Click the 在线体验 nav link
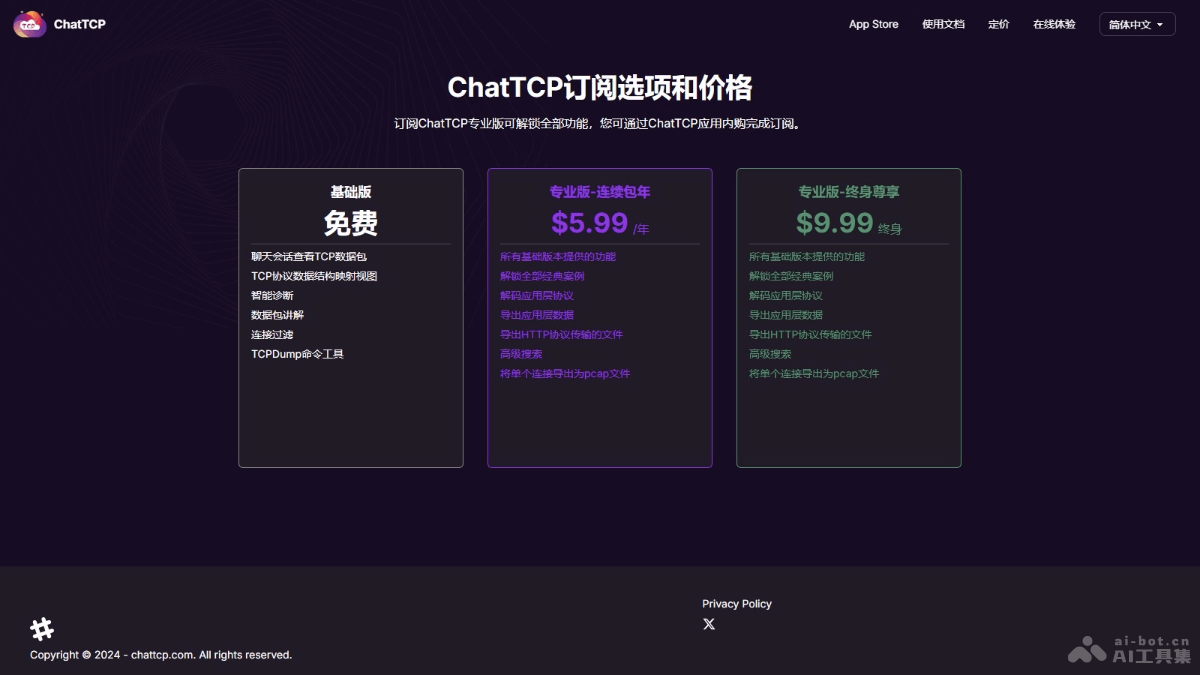1200x675 pixels. point(1053,24)
